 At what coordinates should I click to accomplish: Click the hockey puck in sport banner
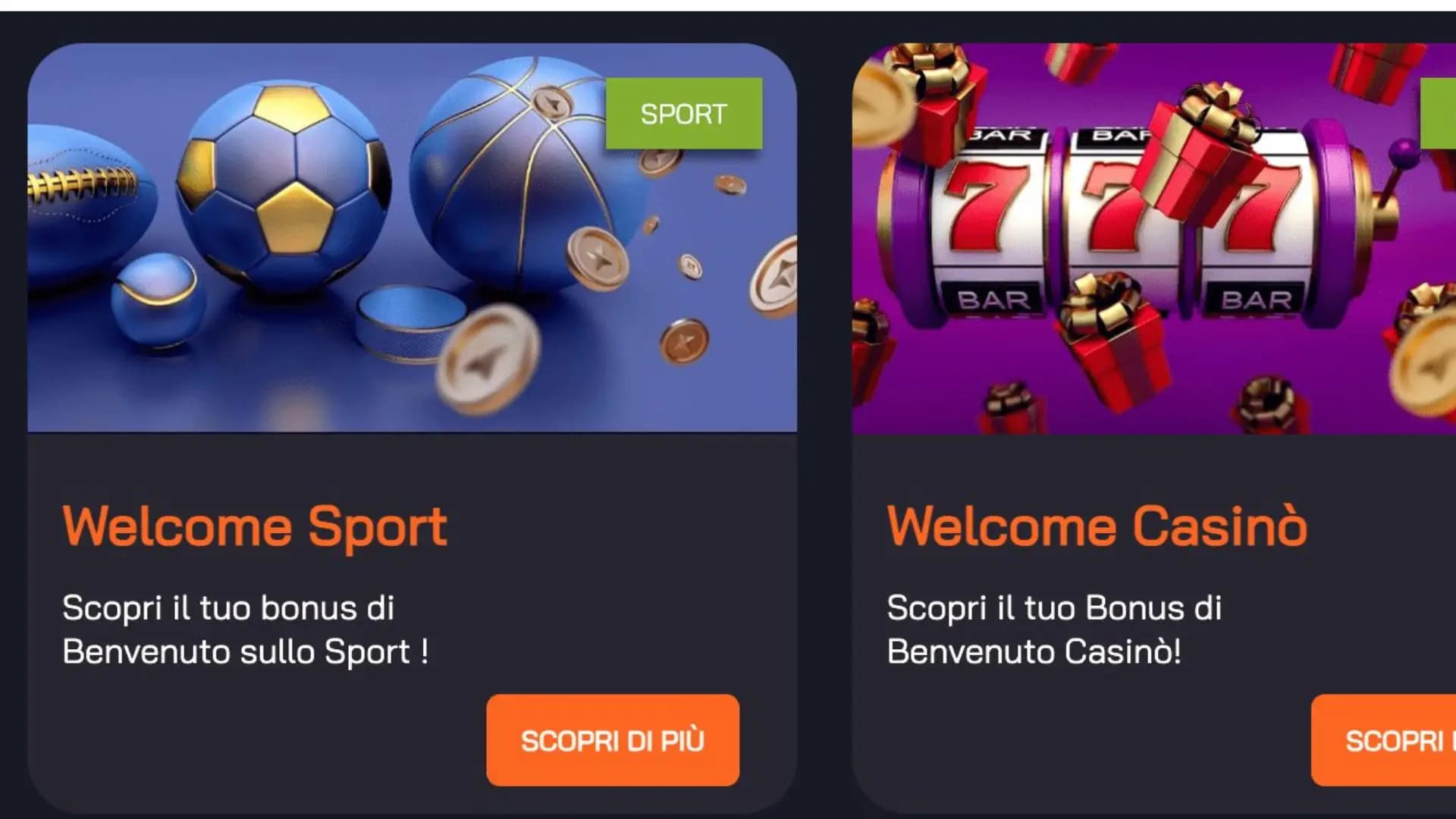(x=410, y=322)
